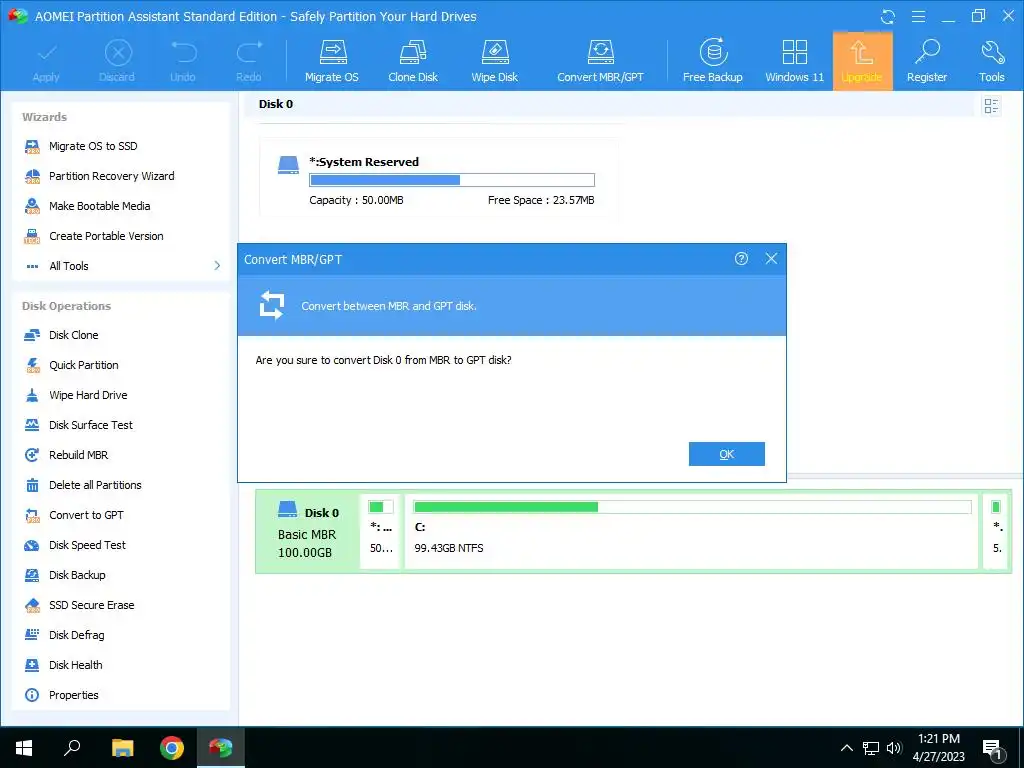The height and width of the screenshot is (768, 1024).
Task: Click the refresh icon in title bar
Action: click(888, 17)
